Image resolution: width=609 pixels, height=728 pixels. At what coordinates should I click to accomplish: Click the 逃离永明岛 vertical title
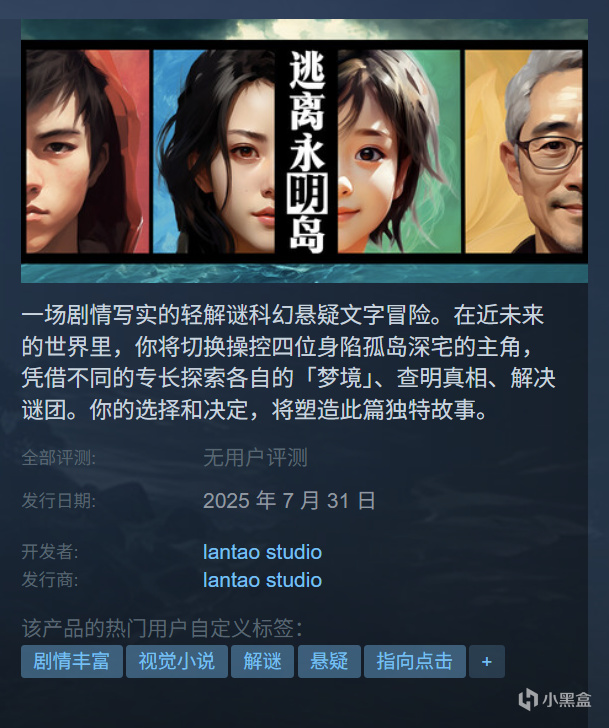coord(306,152)
